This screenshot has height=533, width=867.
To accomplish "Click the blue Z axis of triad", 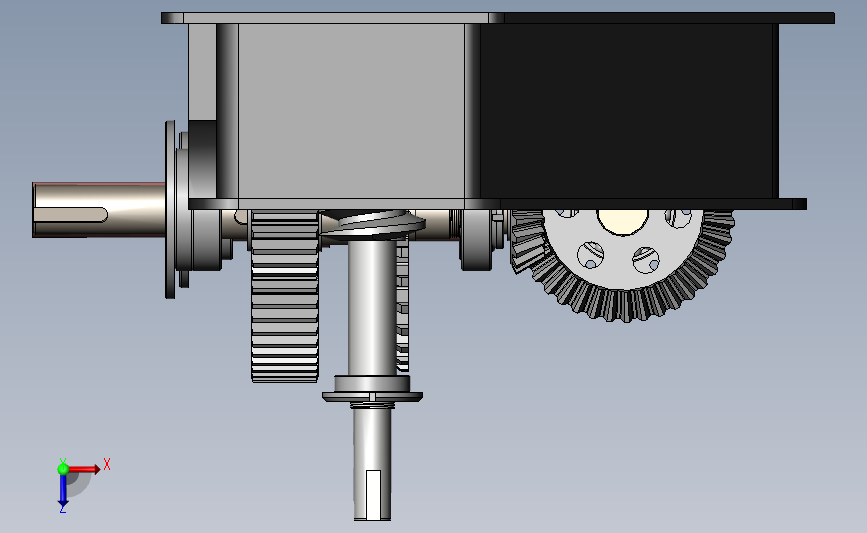I will 63,490.
